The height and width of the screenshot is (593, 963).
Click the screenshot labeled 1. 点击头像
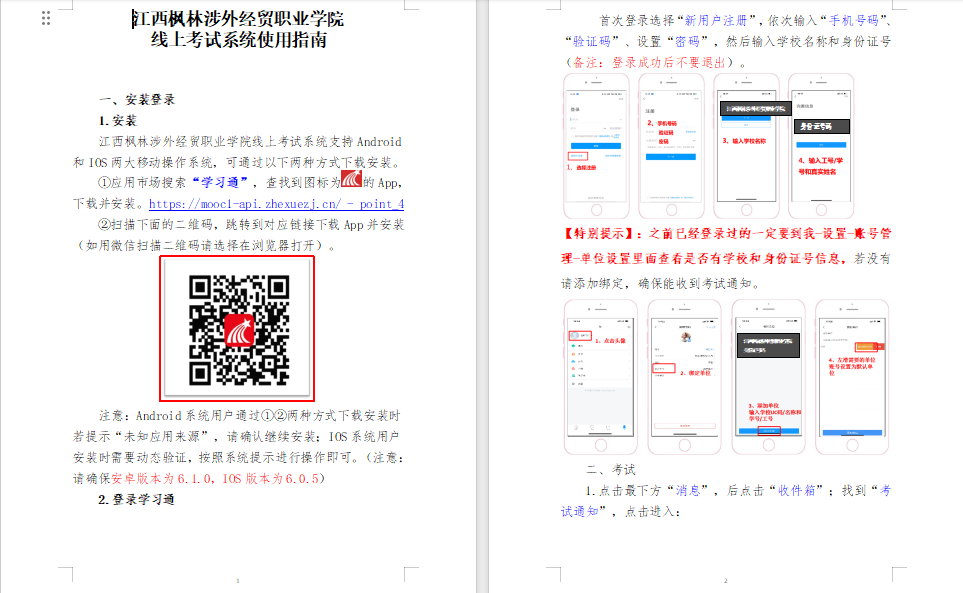(601, 376)
